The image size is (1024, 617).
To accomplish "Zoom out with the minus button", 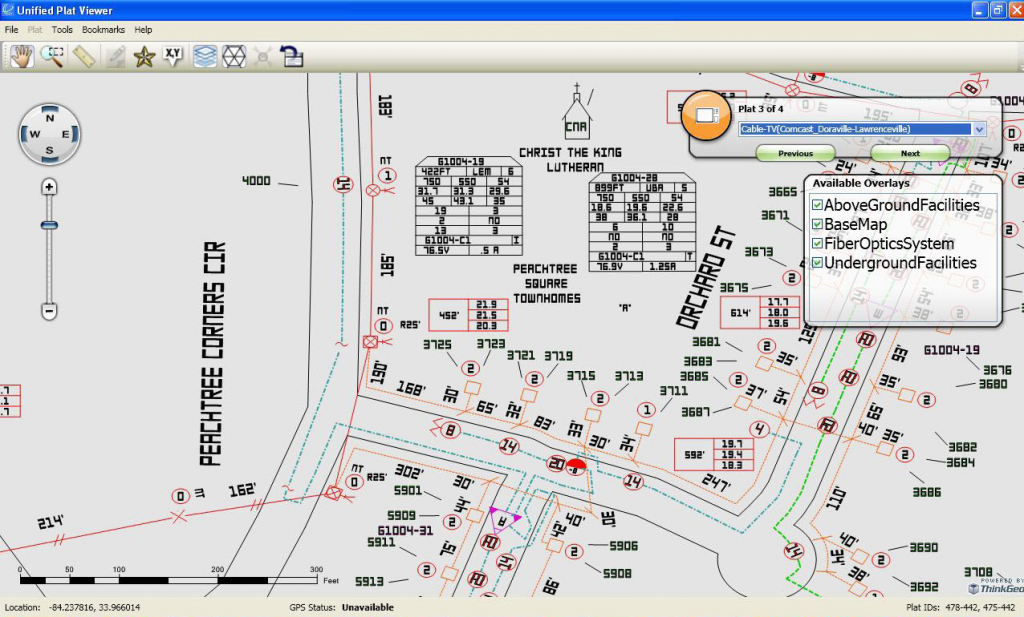I will click(49, 311).
